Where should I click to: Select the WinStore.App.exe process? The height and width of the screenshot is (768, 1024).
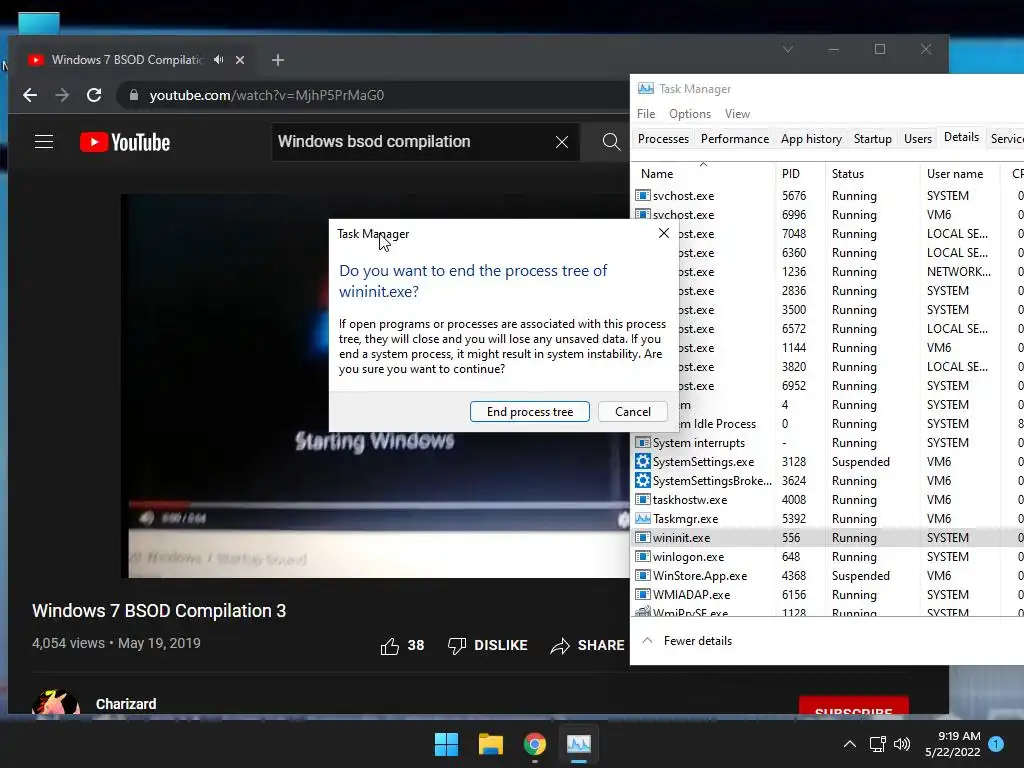coord(828,575)
